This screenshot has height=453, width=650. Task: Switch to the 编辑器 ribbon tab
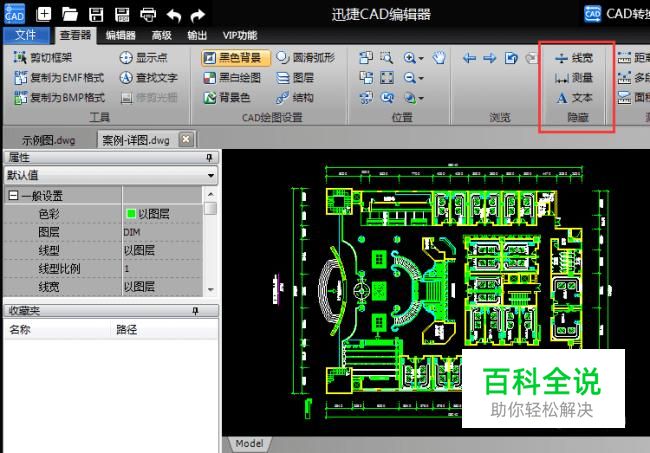pyautogui.click(x=121, y=36)
